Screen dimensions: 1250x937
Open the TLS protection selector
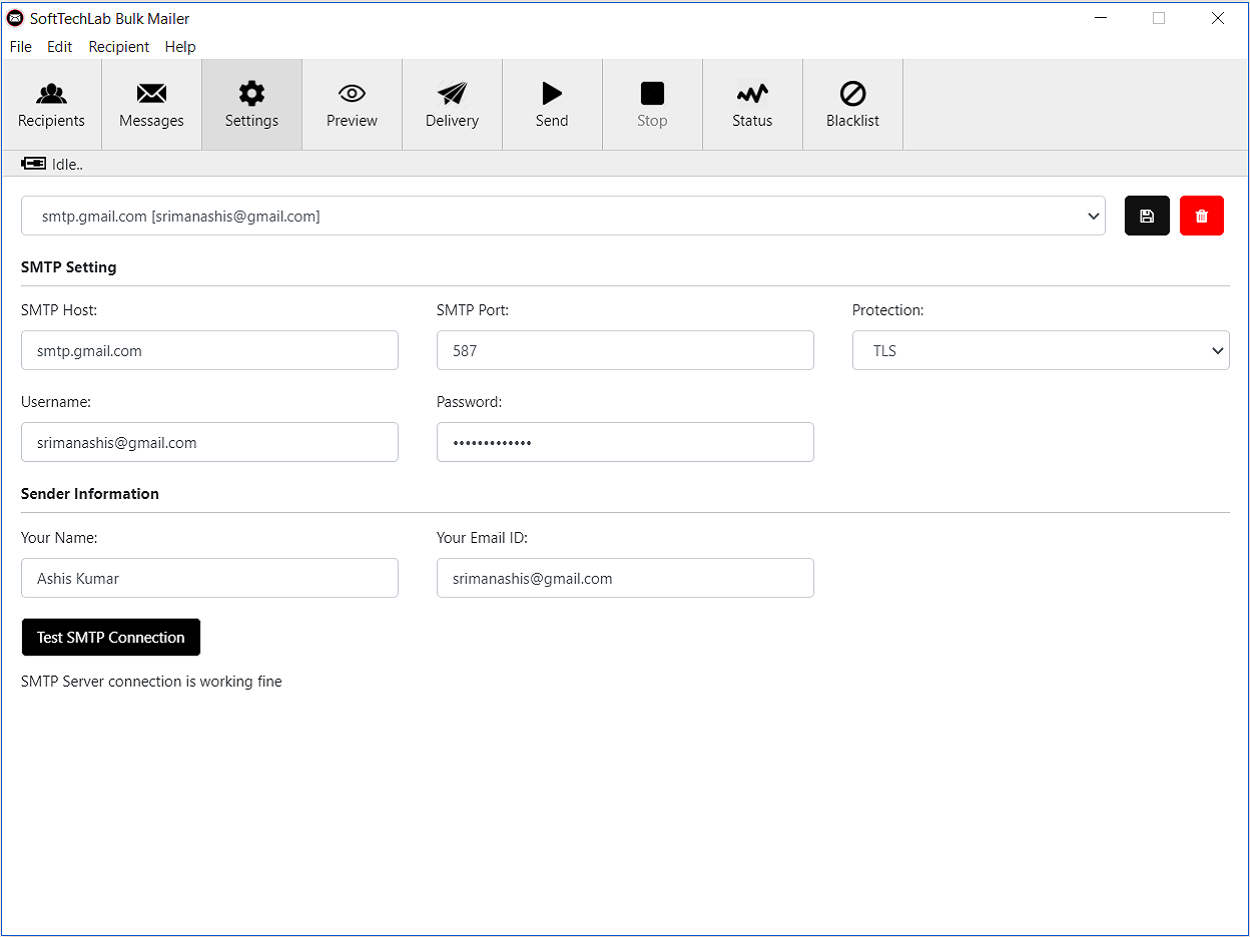coord(1040,350)
